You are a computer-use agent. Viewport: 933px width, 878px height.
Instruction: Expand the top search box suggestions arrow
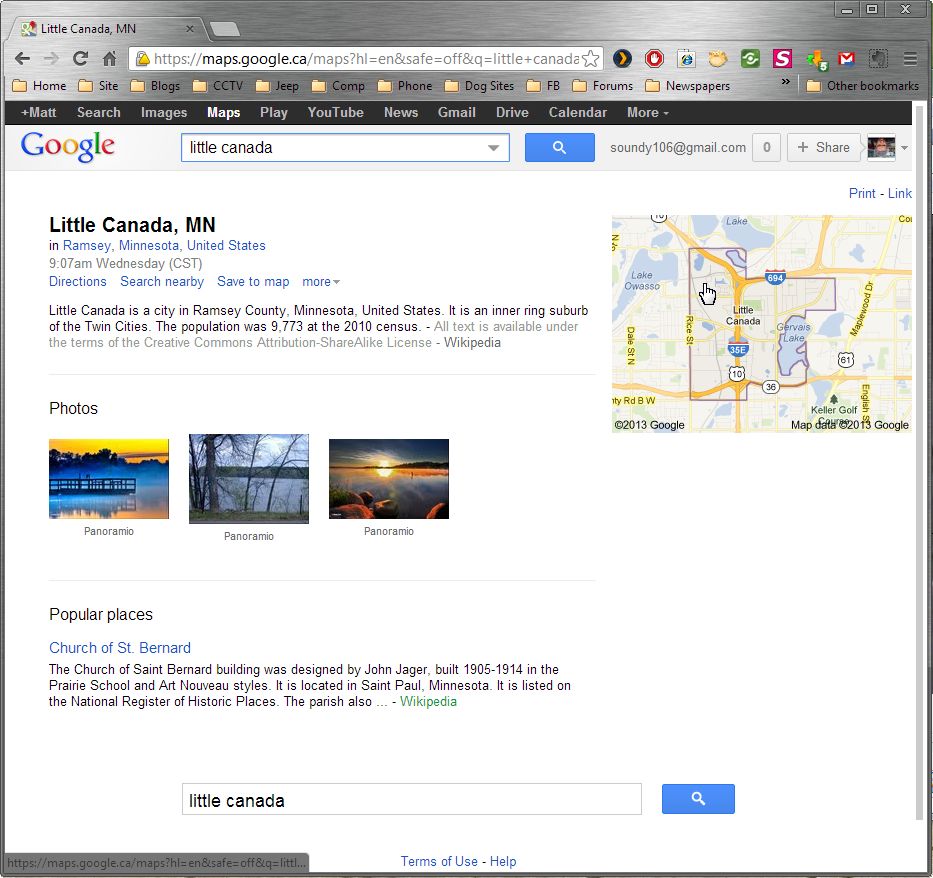pos(493,148)
